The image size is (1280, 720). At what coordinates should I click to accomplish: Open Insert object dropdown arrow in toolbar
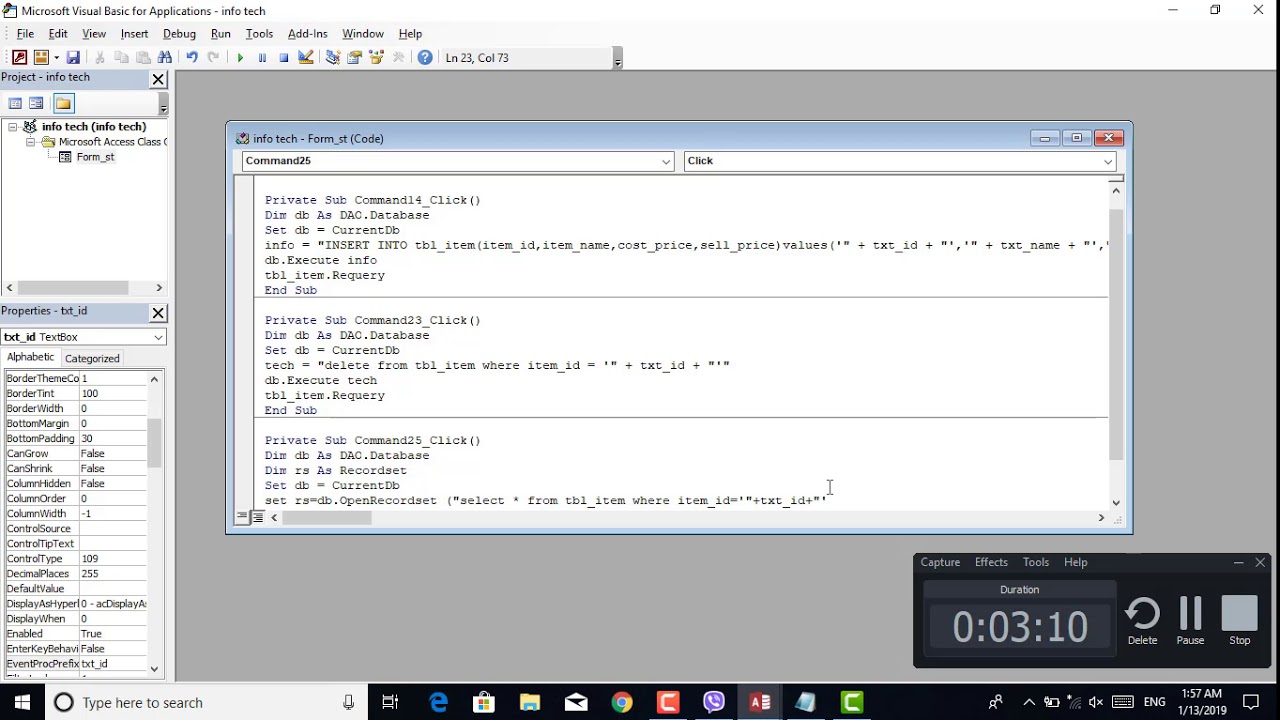click(56, 58)
